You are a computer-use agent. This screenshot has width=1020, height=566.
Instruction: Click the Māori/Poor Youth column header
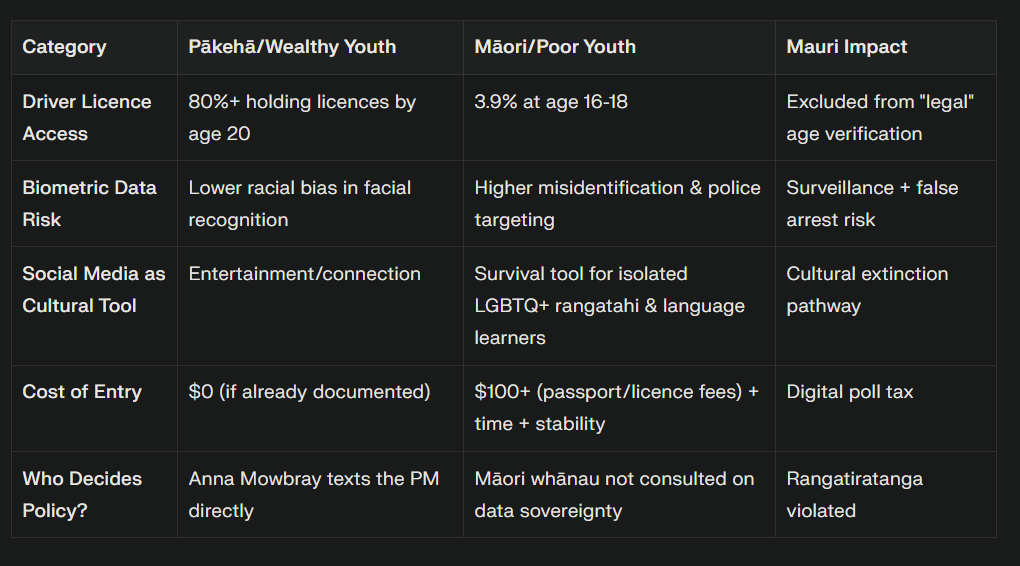(619, 47)
